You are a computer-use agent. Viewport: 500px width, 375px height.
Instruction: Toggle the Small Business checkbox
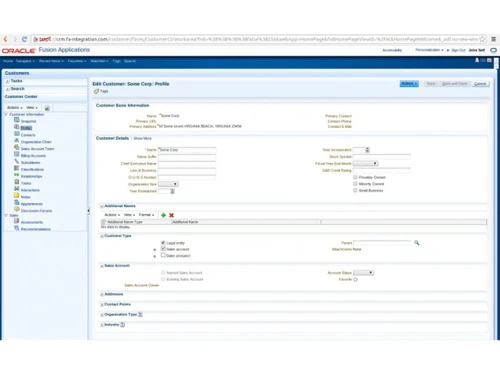[x=355, y=190]
